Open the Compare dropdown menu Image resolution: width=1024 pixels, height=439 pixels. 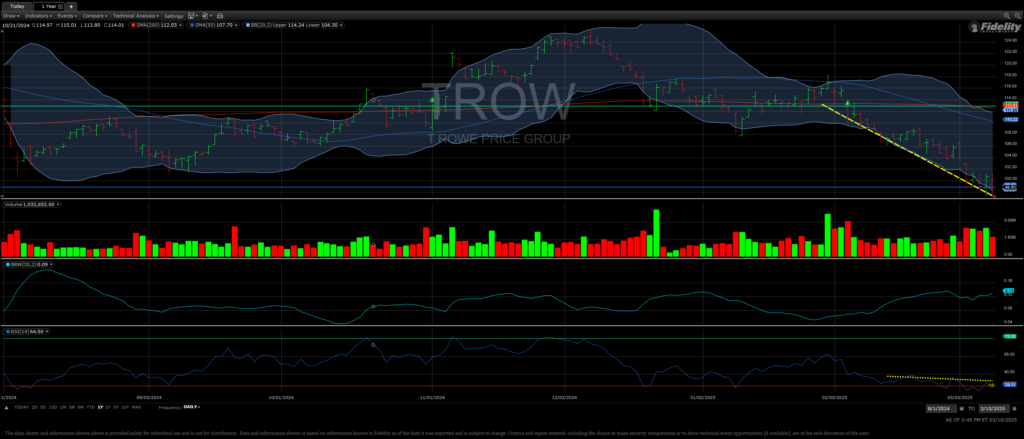pos(95,16)
